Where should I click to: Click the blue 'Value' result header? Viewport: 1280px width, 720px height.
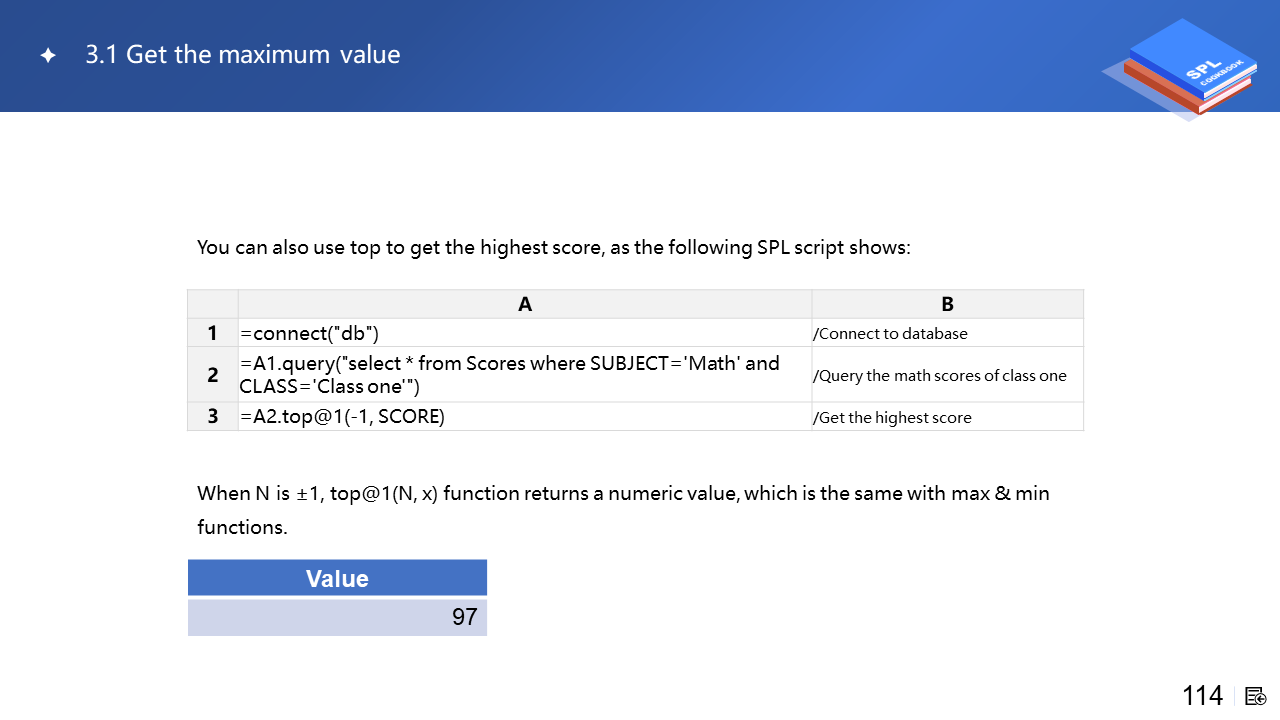[x=337, y=578]
